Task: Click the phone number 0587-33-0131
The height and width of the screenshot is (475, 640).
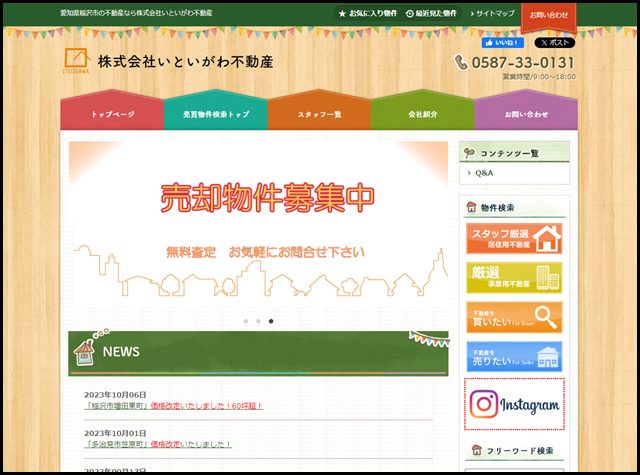Action: 523,63
